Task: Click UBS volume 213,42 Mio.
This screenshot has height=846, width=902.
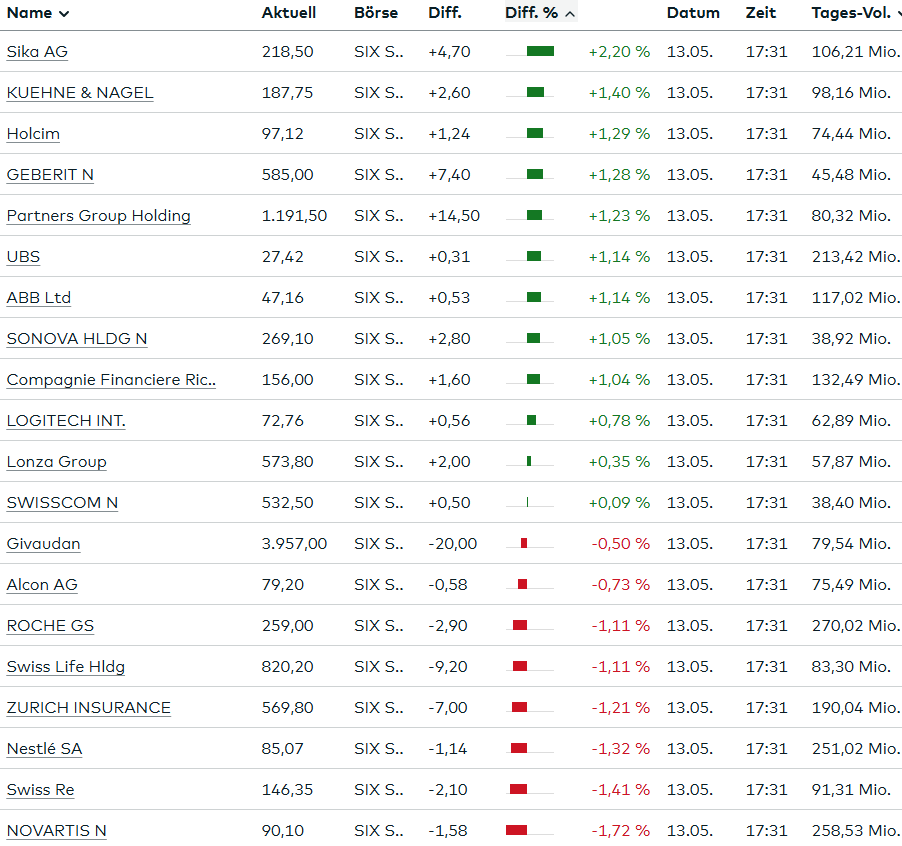Action: point(855,257)
